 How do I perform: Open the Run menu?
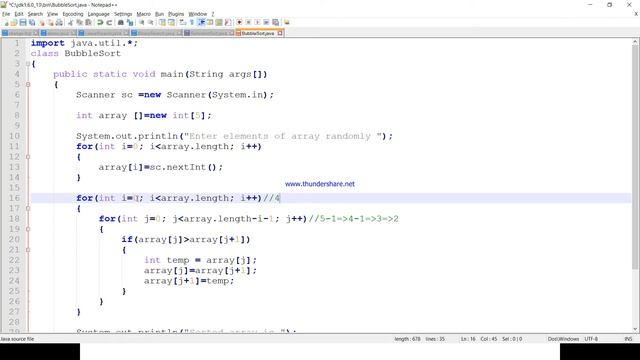(159, 14)
